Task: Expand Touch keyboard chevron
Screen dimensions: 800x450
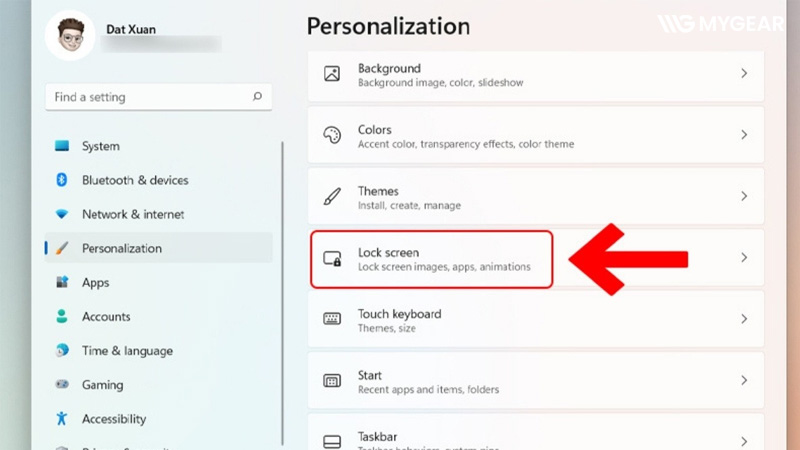Action: (x=743, y=319)
